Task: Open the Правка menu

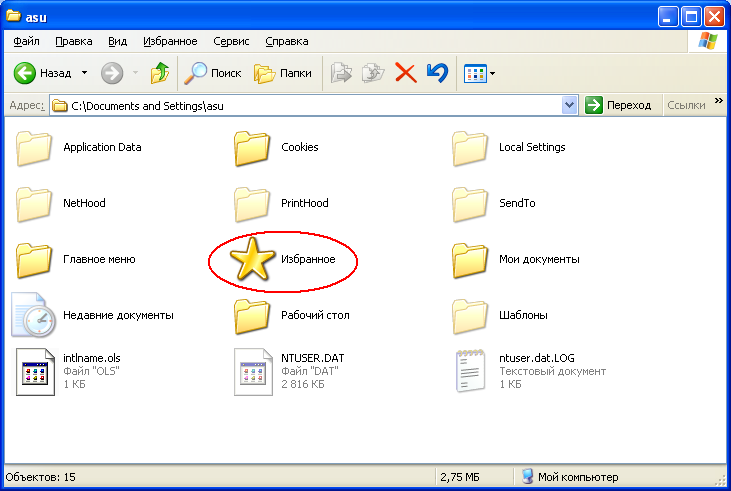Action: [x=74, y=41]
